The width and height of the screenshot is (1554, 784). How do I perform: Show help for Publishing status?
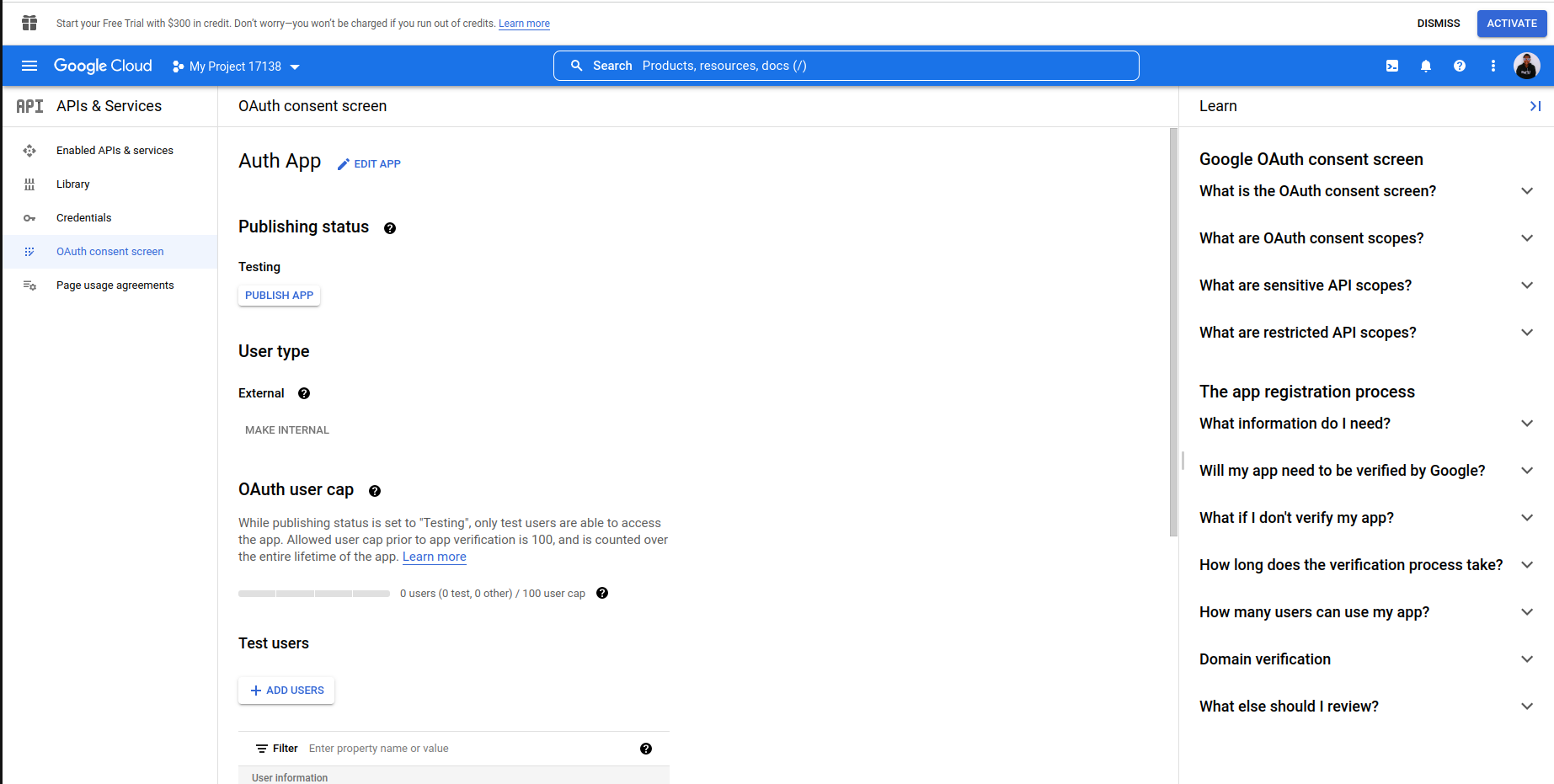pyautogui.click(x=390, y=228)
